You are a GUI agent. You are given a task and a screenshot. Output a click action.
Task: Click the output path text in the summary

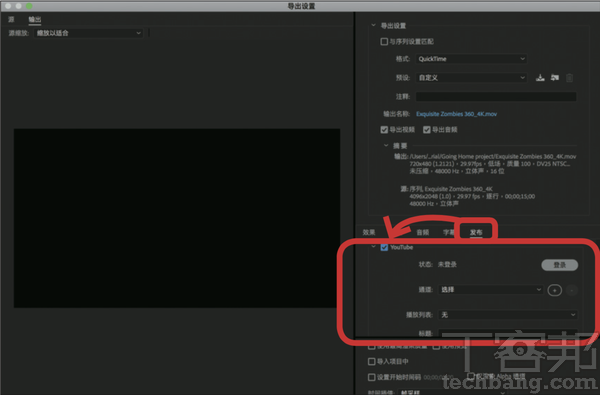pyautogui.click(x=493, y=157)
